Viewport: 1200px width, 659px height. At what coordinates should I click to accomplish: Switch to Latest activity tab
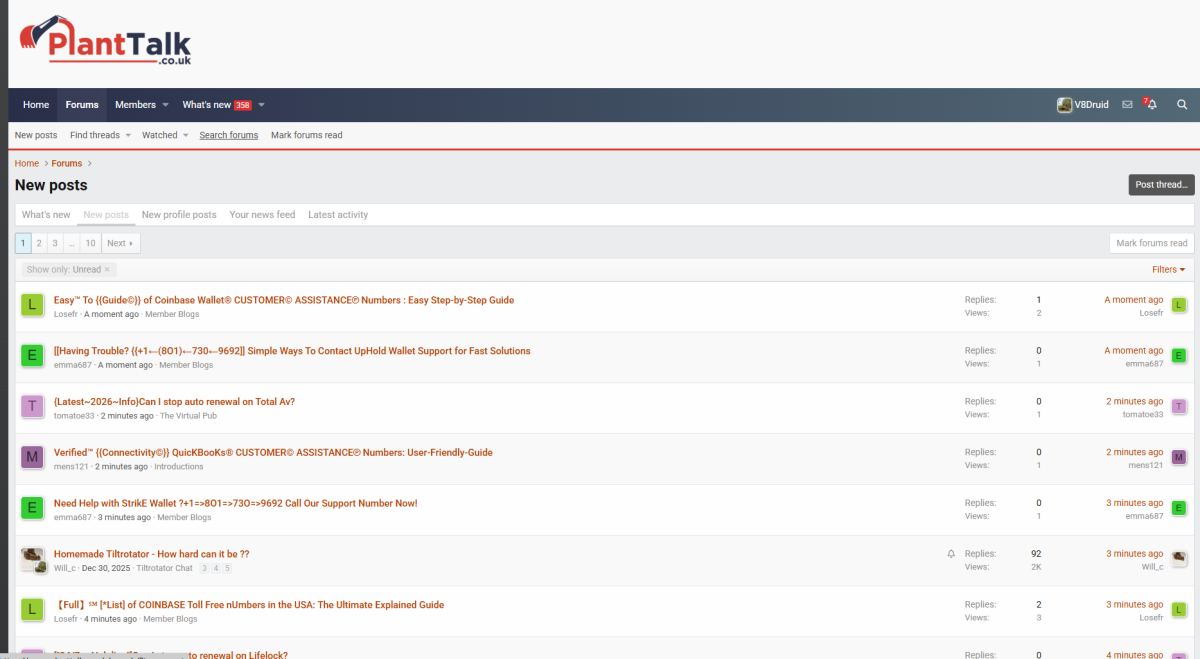tap(338, 215)
